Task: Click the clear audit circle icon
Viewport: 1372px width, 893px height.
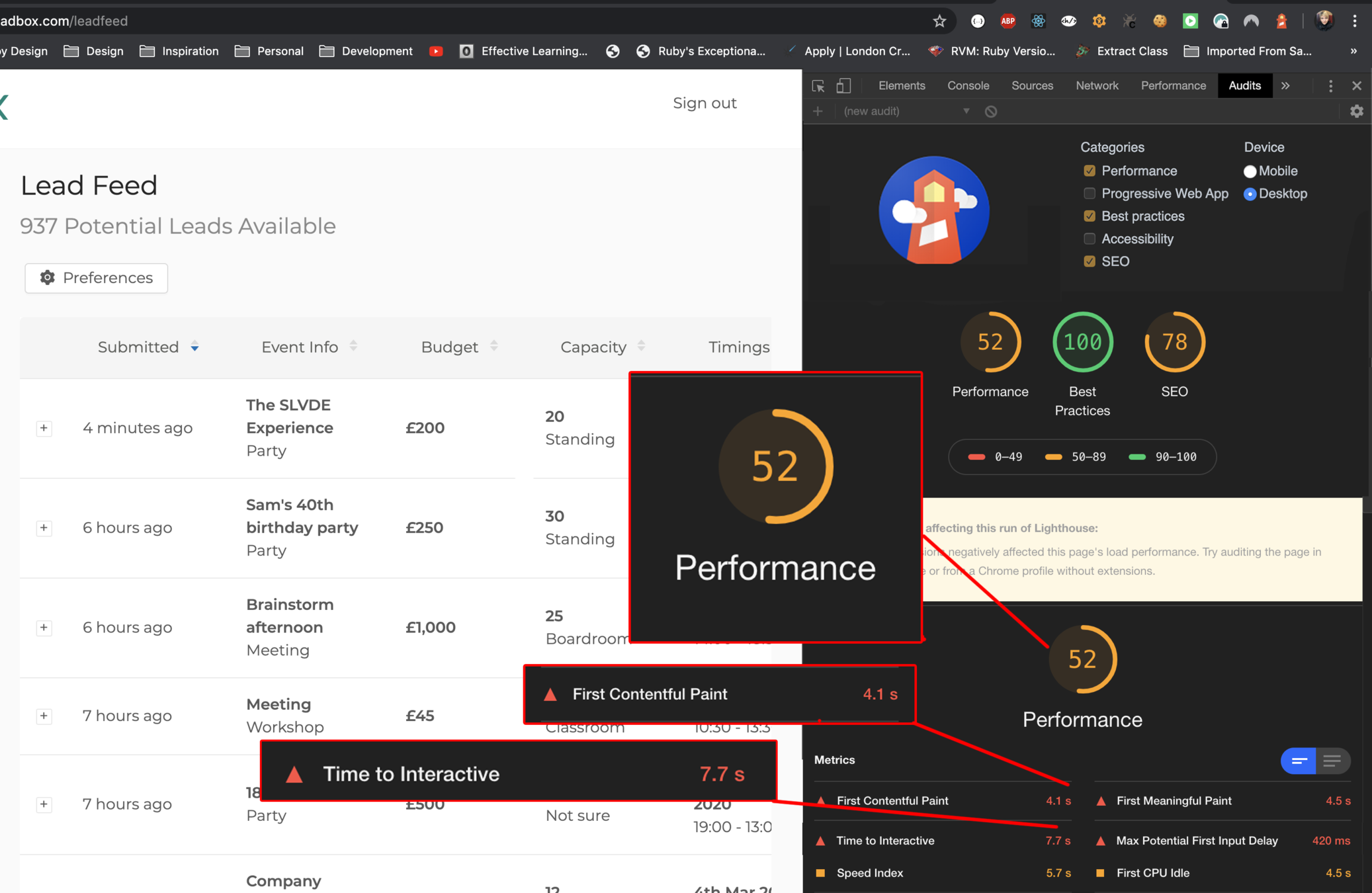Action: tap(990, 111)
